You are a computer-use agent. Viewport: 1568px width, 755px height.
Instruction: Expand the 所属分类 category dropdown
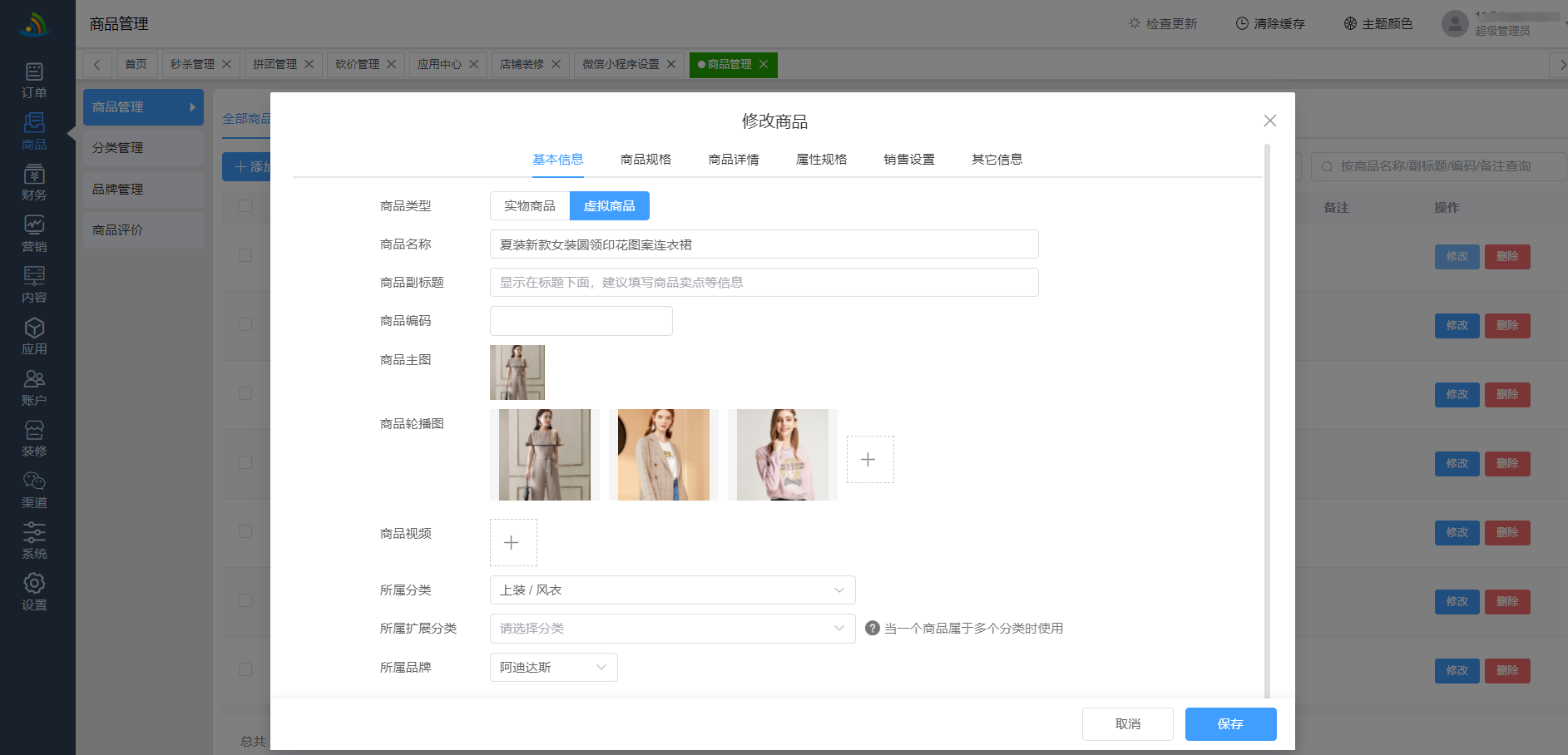[x=672, y=590]
